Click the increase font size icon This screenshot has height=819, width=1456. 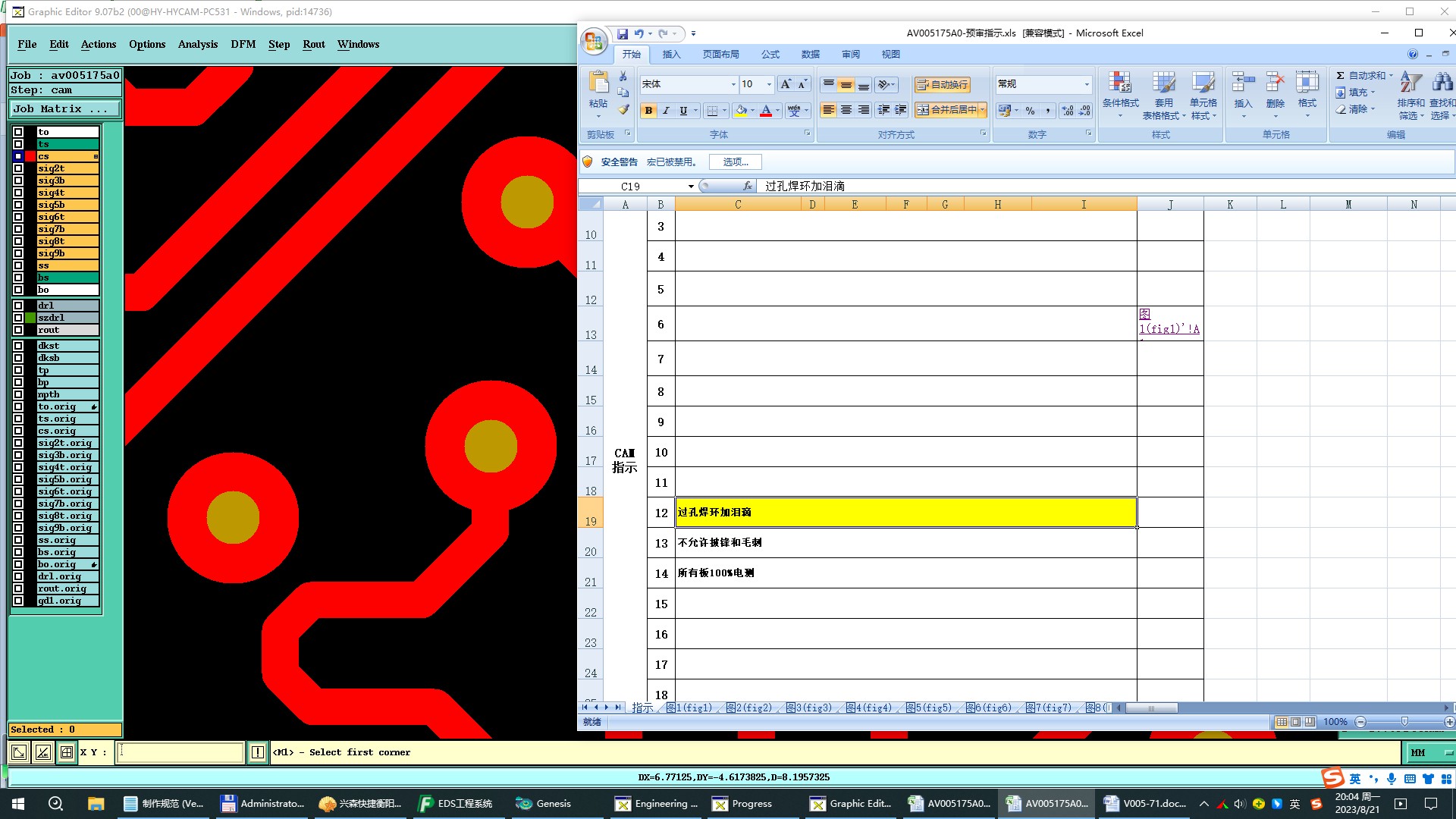786,84
